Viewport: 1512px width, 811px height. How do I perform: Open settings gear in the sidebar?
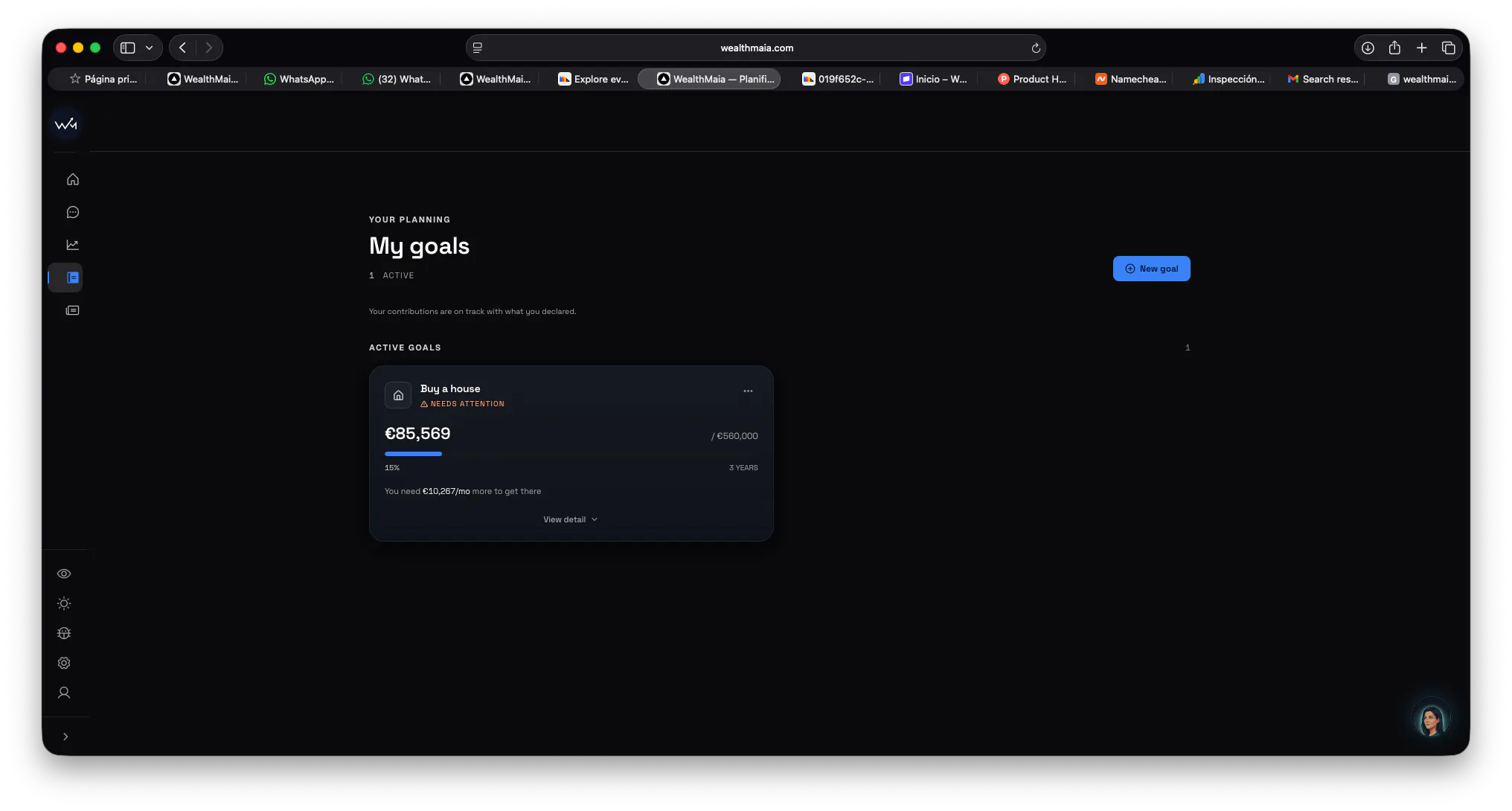pos(64,663)
